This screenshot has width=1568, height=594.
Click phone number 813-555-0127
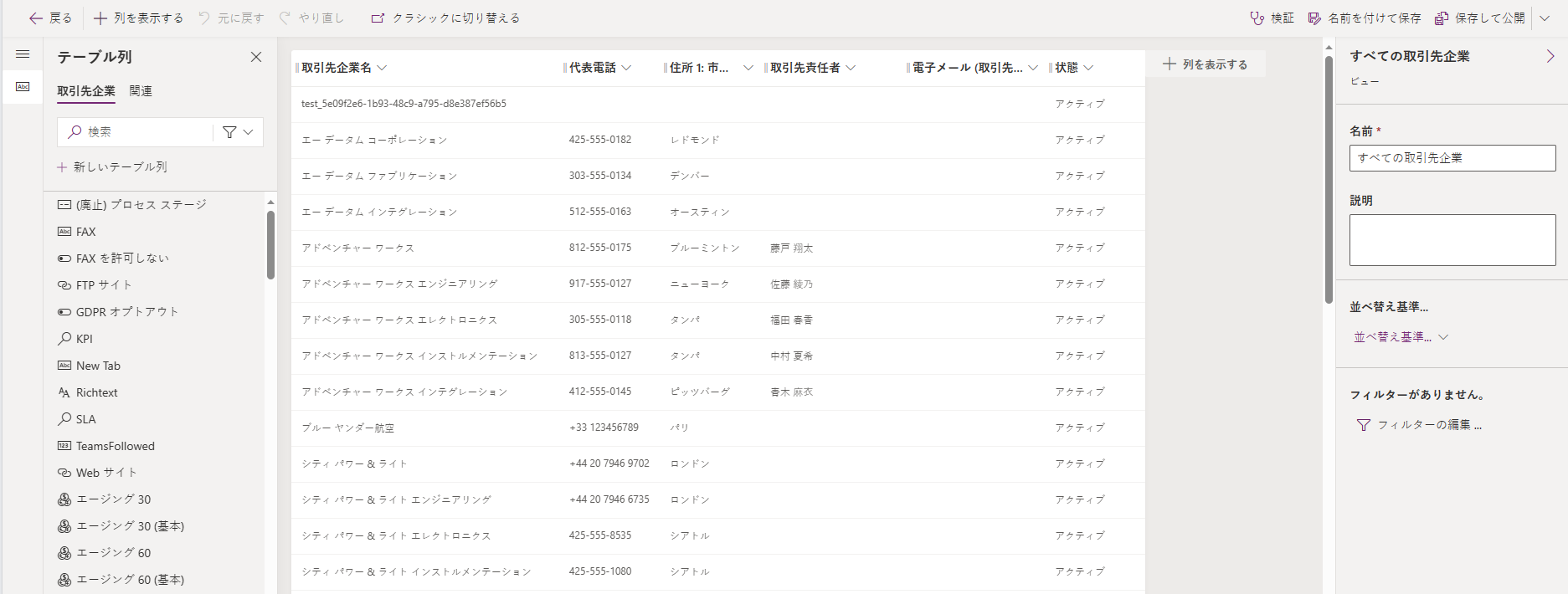click(600, 356)
